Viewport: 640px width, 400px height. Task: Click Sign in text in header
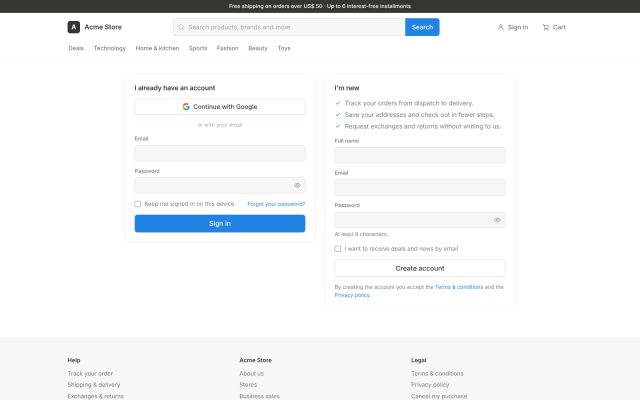518,27
